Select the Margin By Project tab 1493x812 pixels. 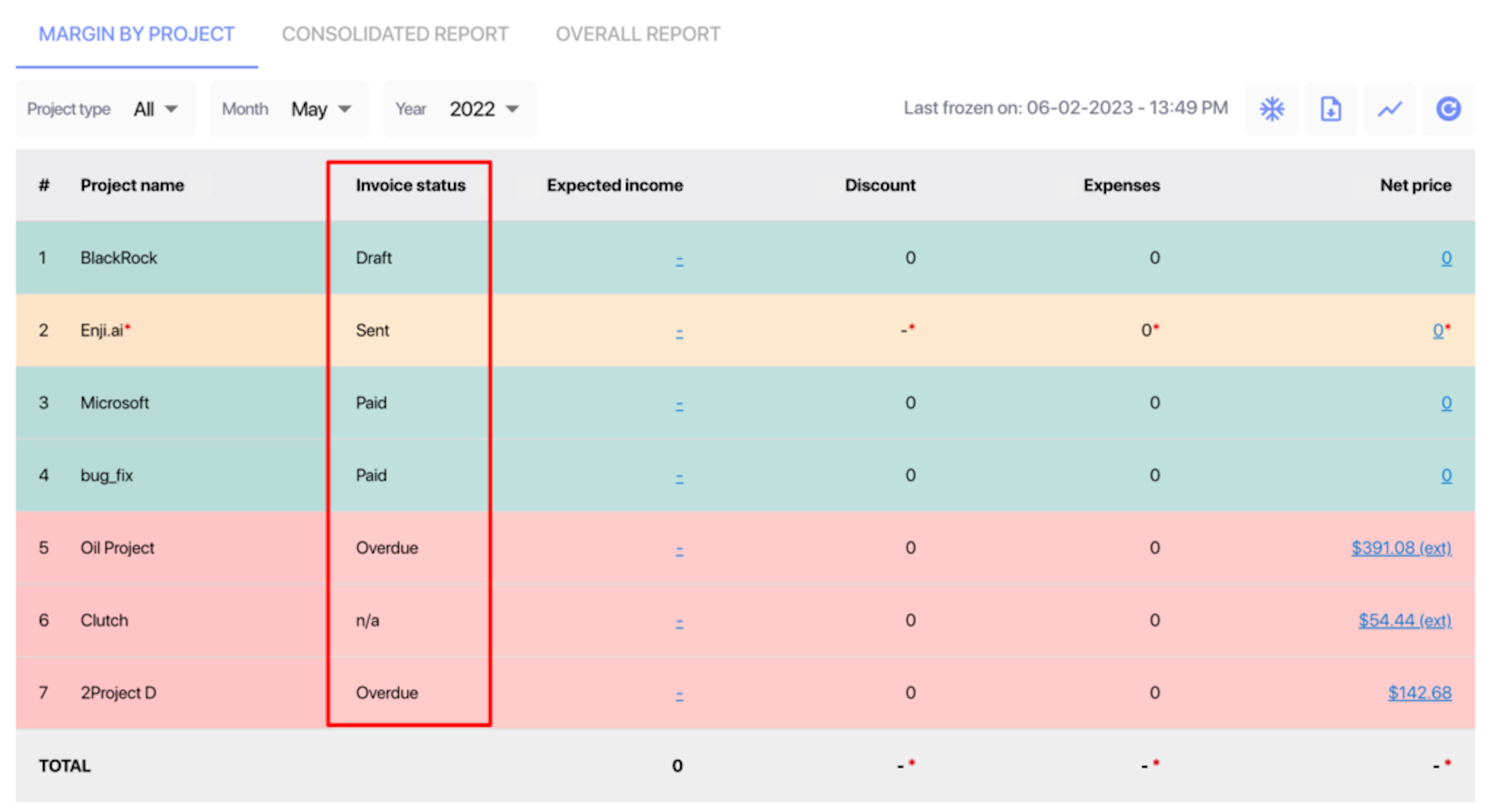pos(136,34)
